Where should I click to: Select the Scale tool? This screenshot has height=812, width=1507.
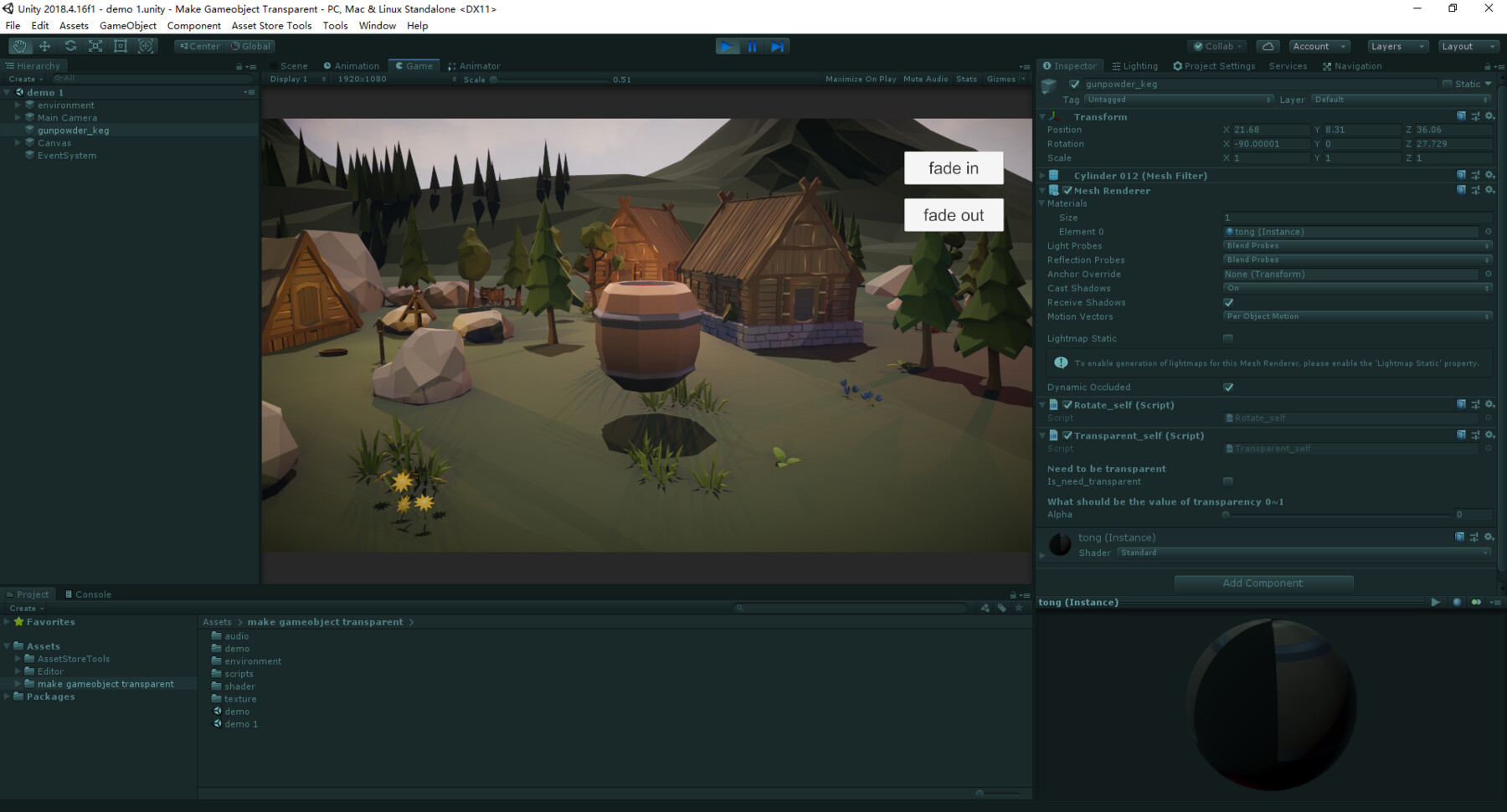95,46
